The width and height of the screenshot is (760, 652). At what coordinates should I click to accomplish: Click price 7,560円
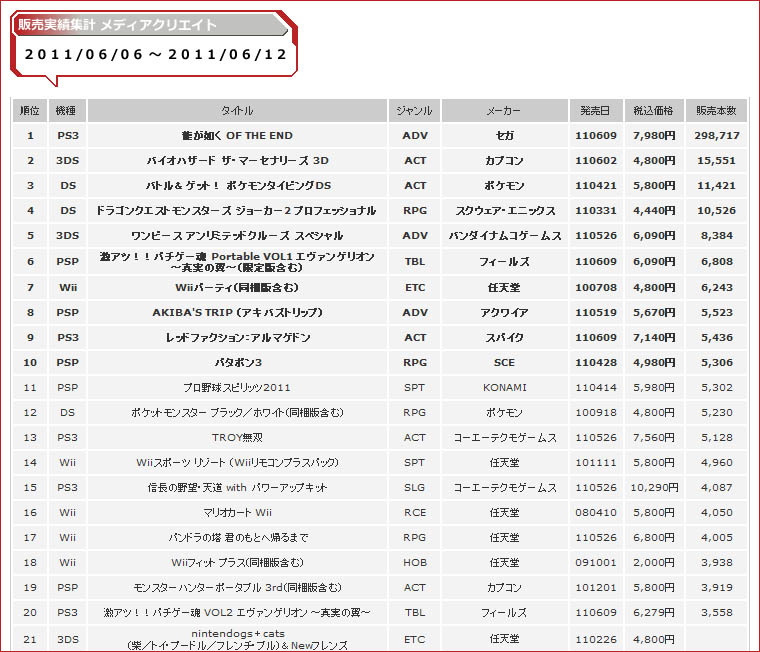click(654, 438)
